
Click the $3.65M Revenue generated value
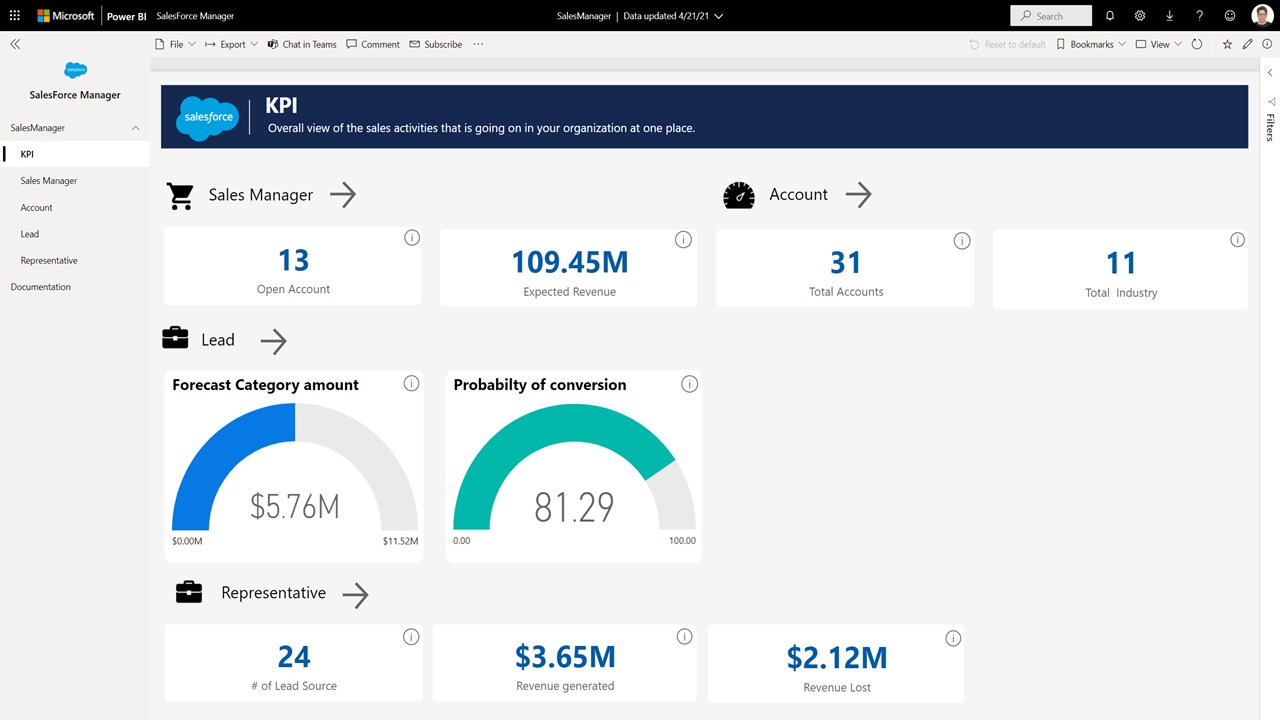(x=565, y=657)
